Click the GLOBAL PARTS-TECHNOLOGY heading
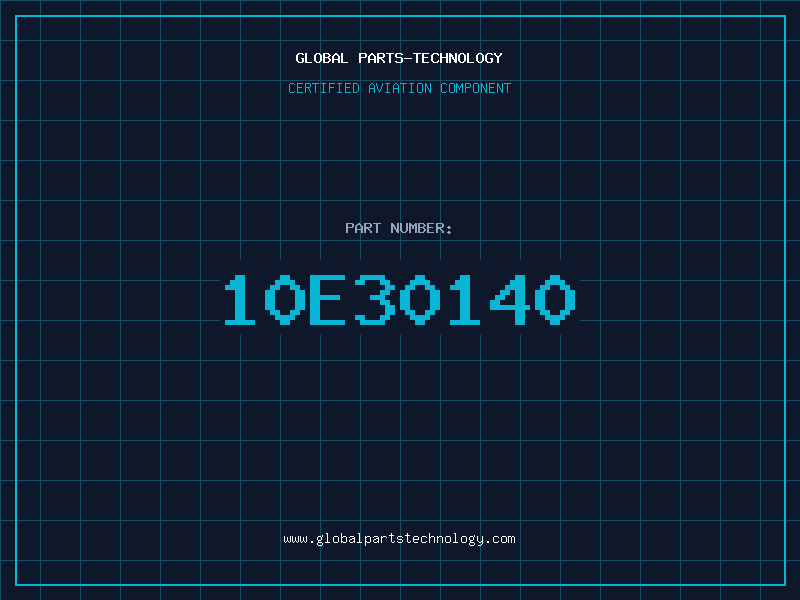 tap(399, 58)
